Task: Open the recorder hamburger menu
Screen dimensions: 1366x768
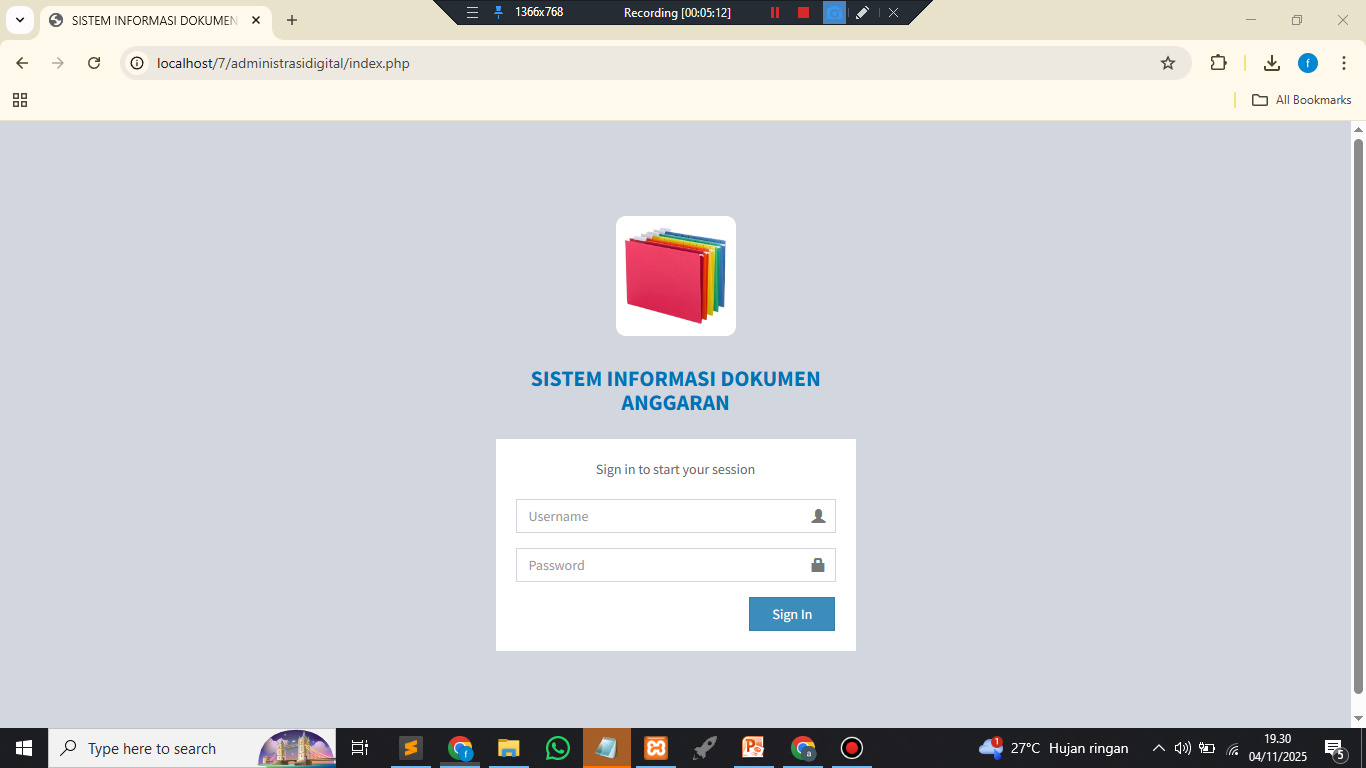Action: pyautogui.click(x=472, y=12)
